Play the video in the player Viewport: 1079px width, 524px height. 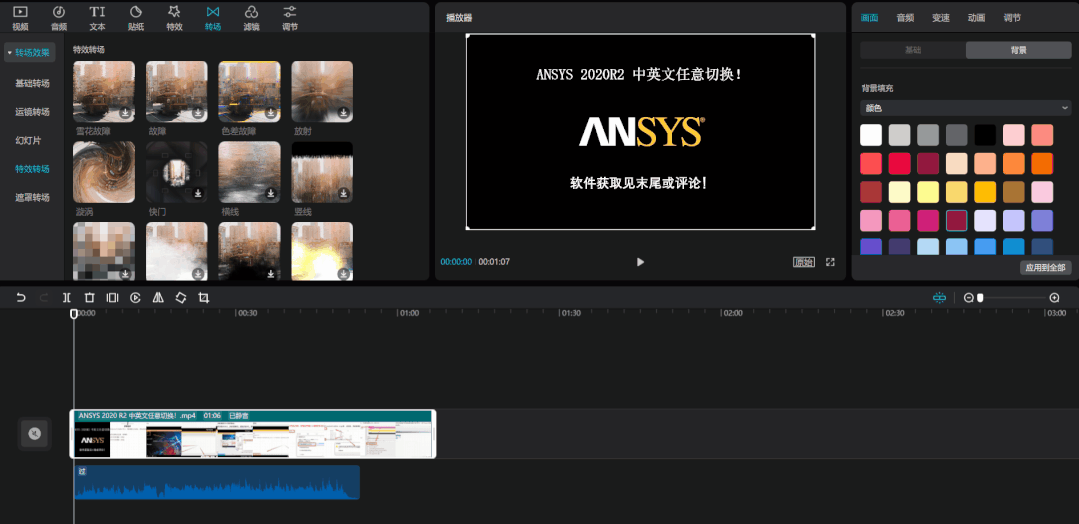tap(640, 262)
